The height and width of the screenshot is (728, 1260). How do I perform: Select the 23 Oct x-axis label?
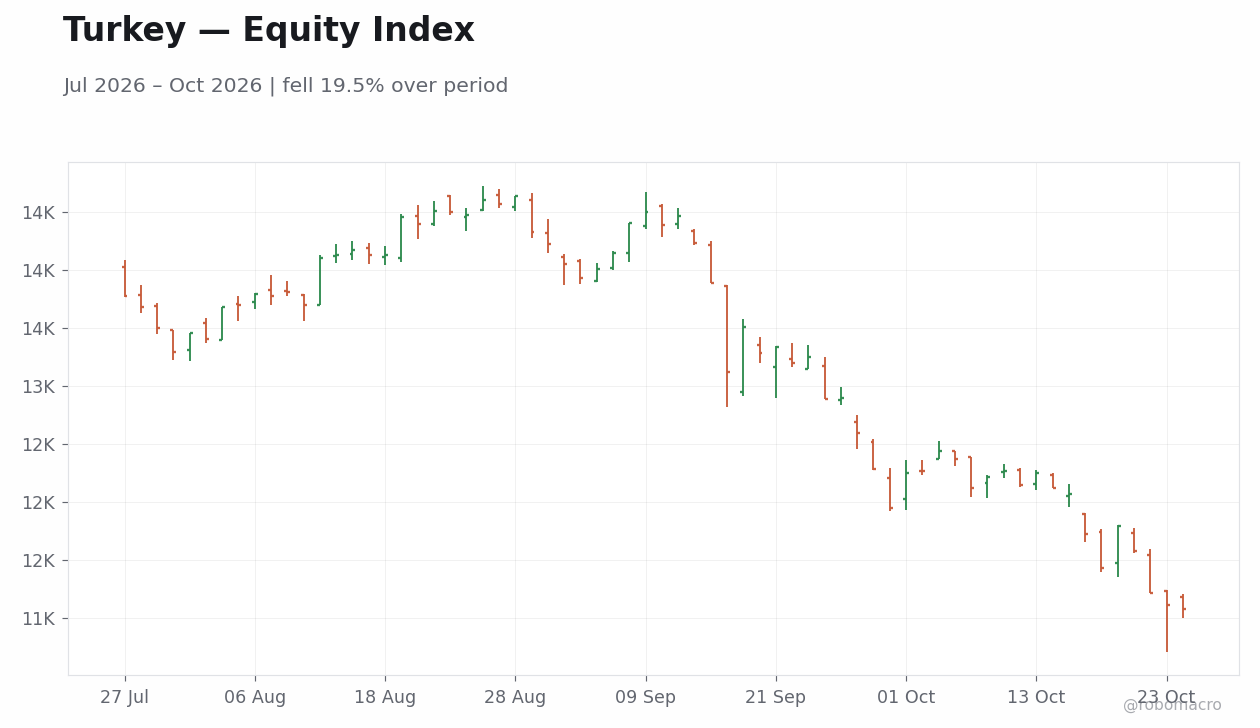pyautogui.click(x=1166, y=698)
